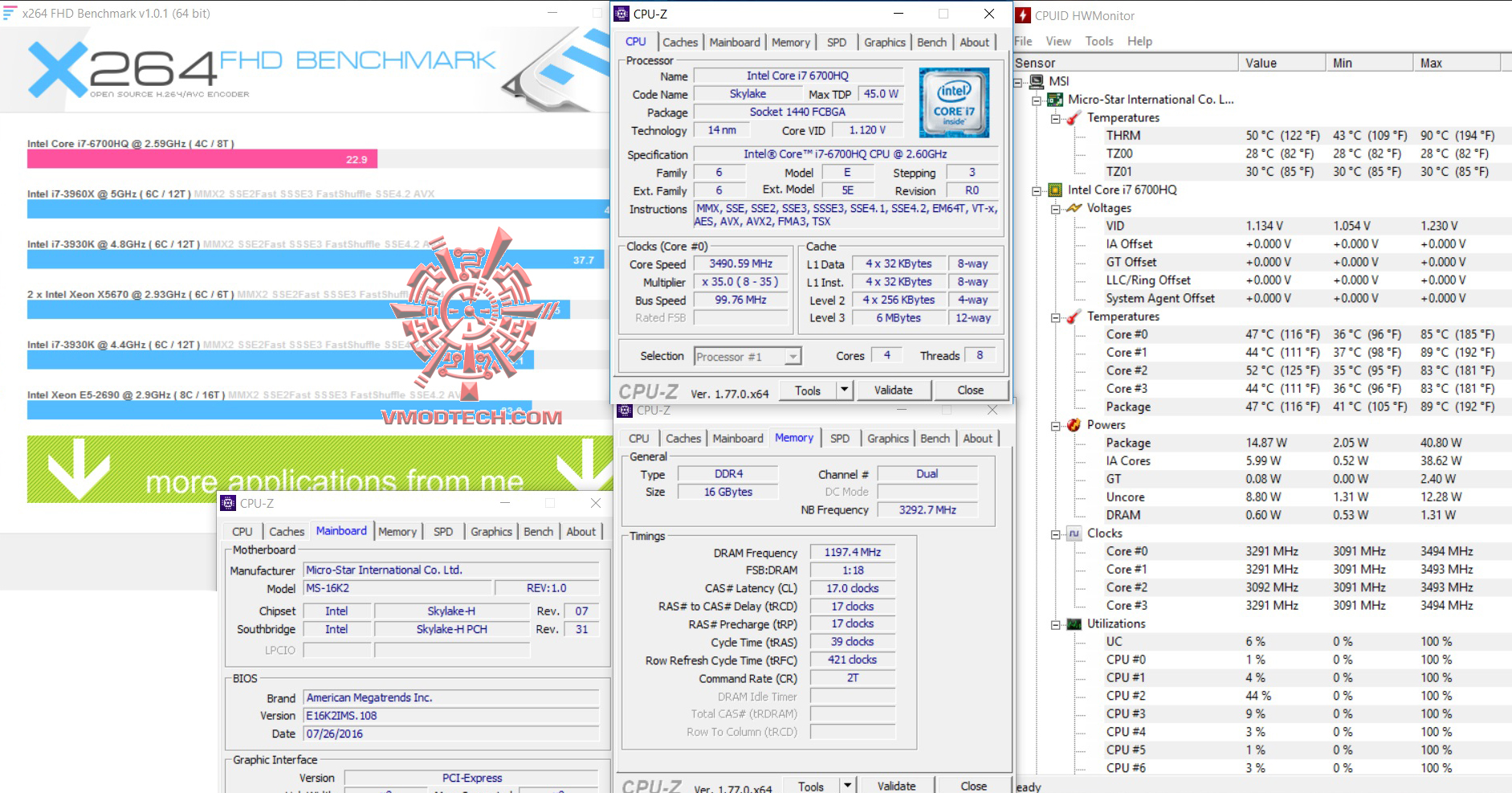Open Tools dropdown arrow in CPU-Z processor window
1512x793 pixels.
point(844,390)
